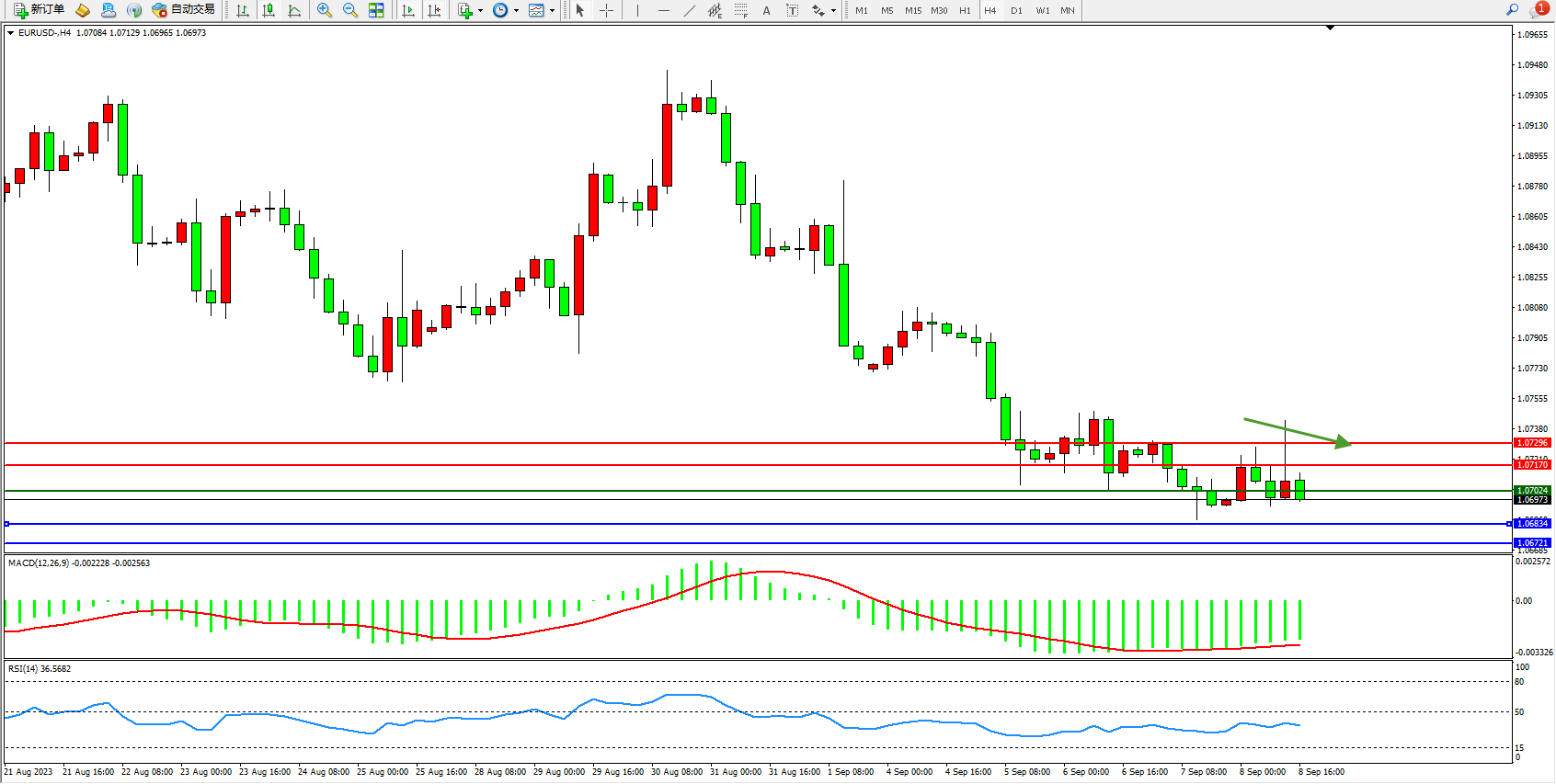1556x784 pixels.
Task: Zoom out on the chart
Action: pyautogui.click(x=350, y=10)
